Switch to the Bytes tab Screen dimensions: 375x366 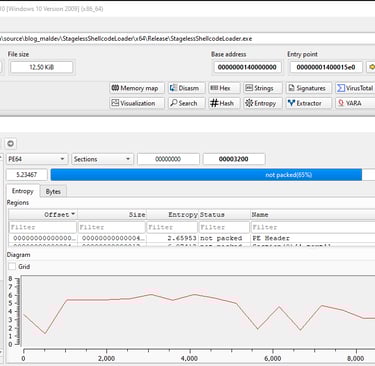(53, 192)
